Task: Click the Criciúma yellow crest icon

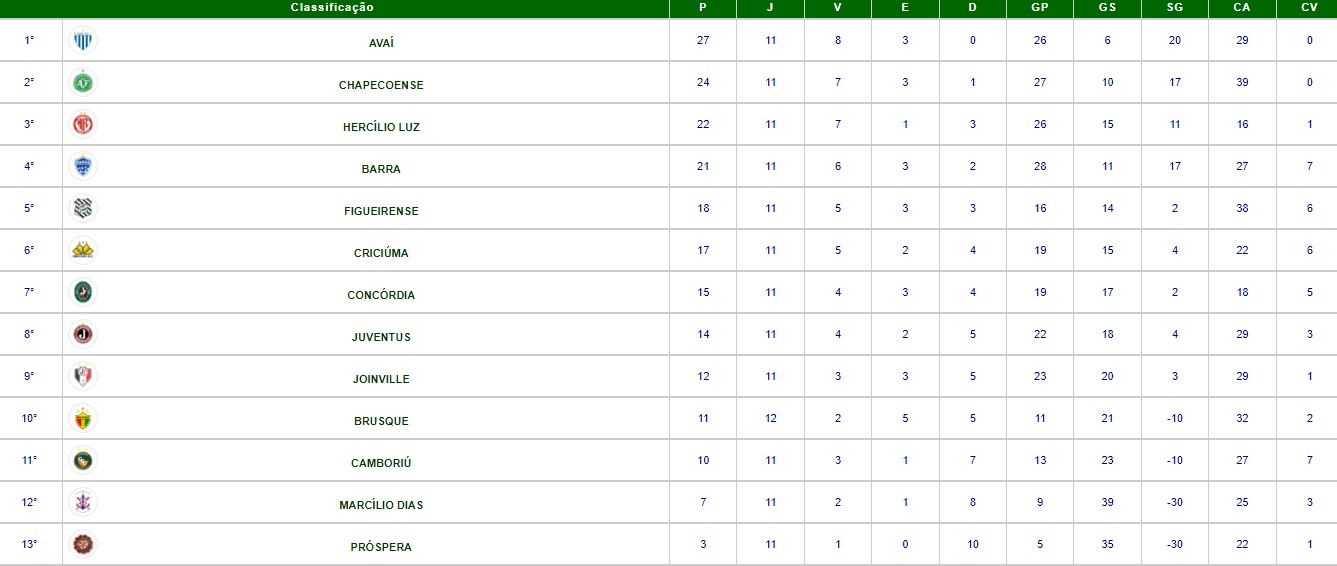Action: tap(84, 251)
